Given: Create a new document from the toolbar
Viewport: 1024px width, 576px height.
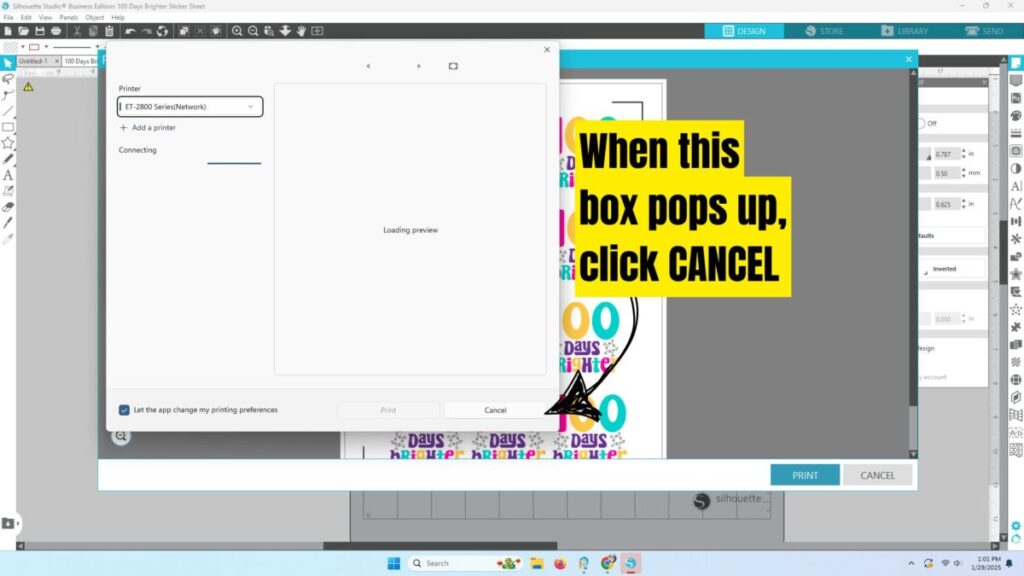Looking at the screenshot, I should point(8,31).
